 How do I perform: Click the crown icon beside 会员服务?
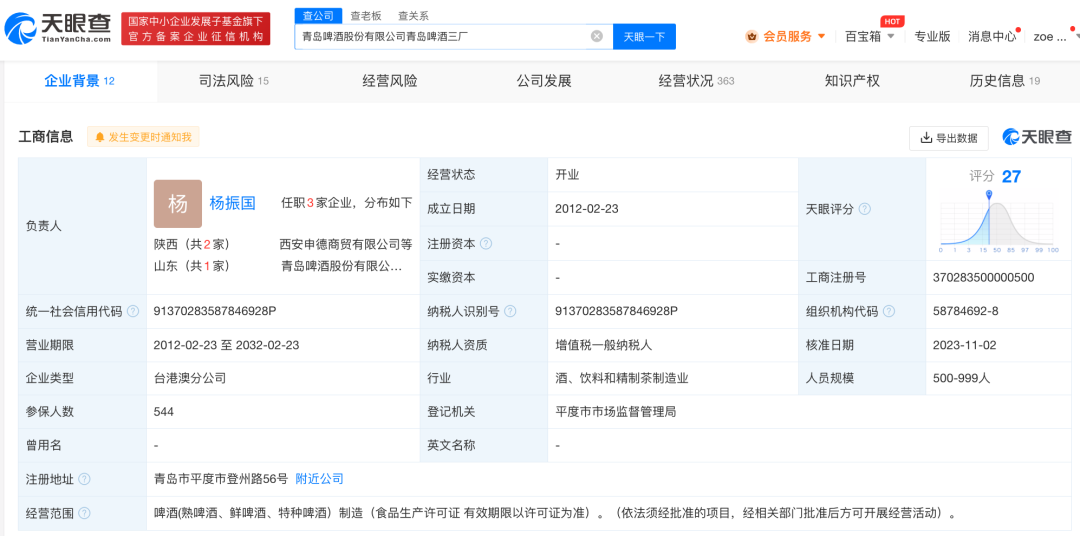tap(752, 37)
